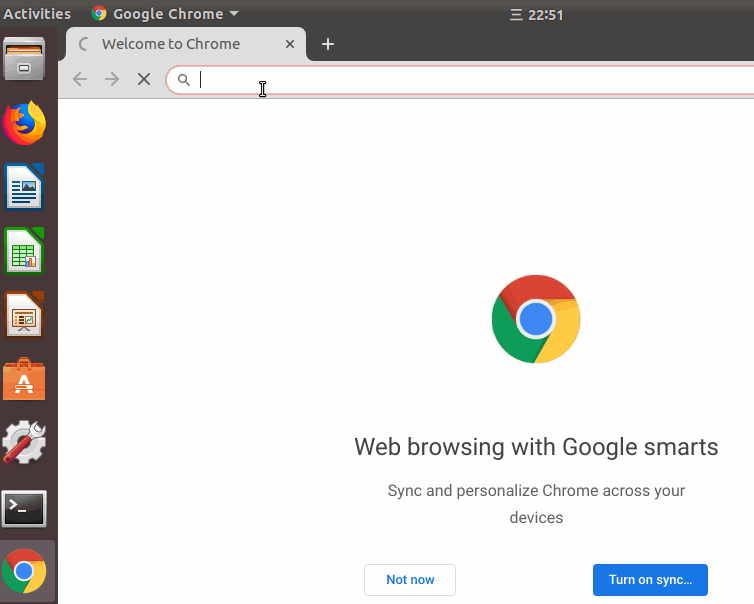
Task: Select the Welcome to Chrome tab
Action: [186, 44]
